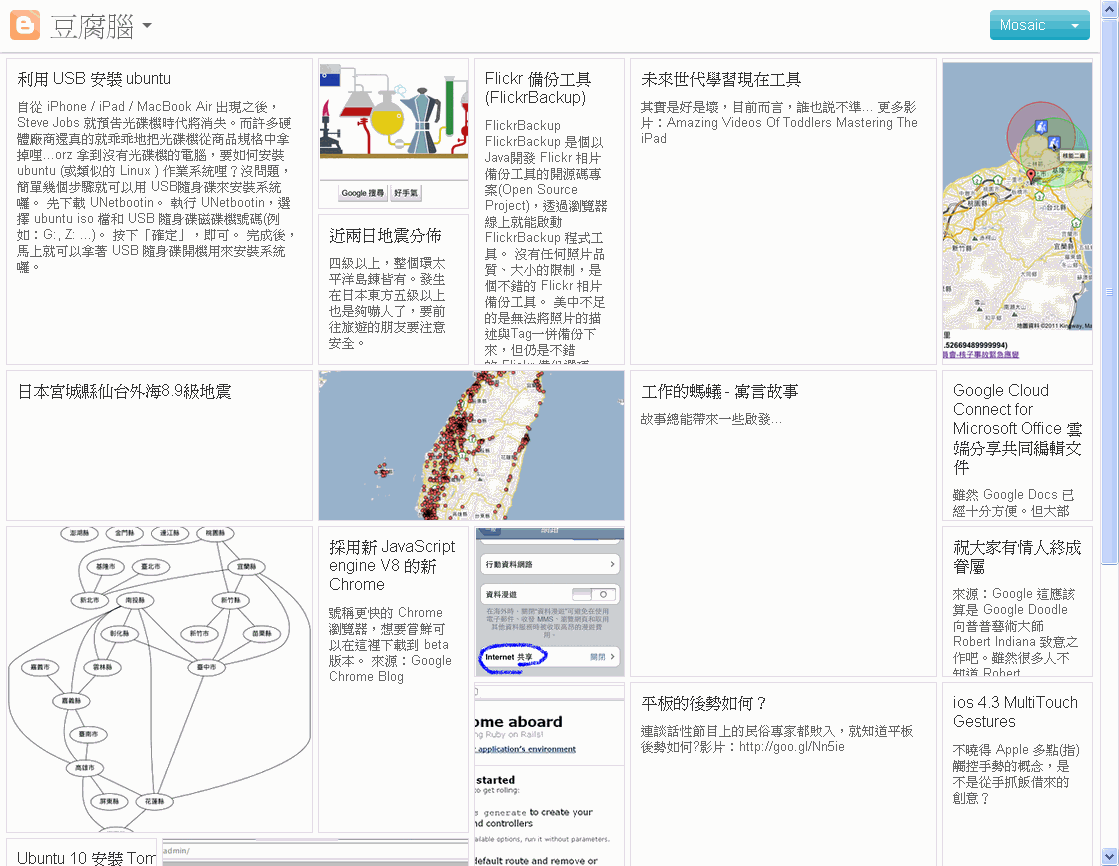Click the scrollbar up arrow
This screenshot has height=866, width=1119.
(x=1109, y=9)
